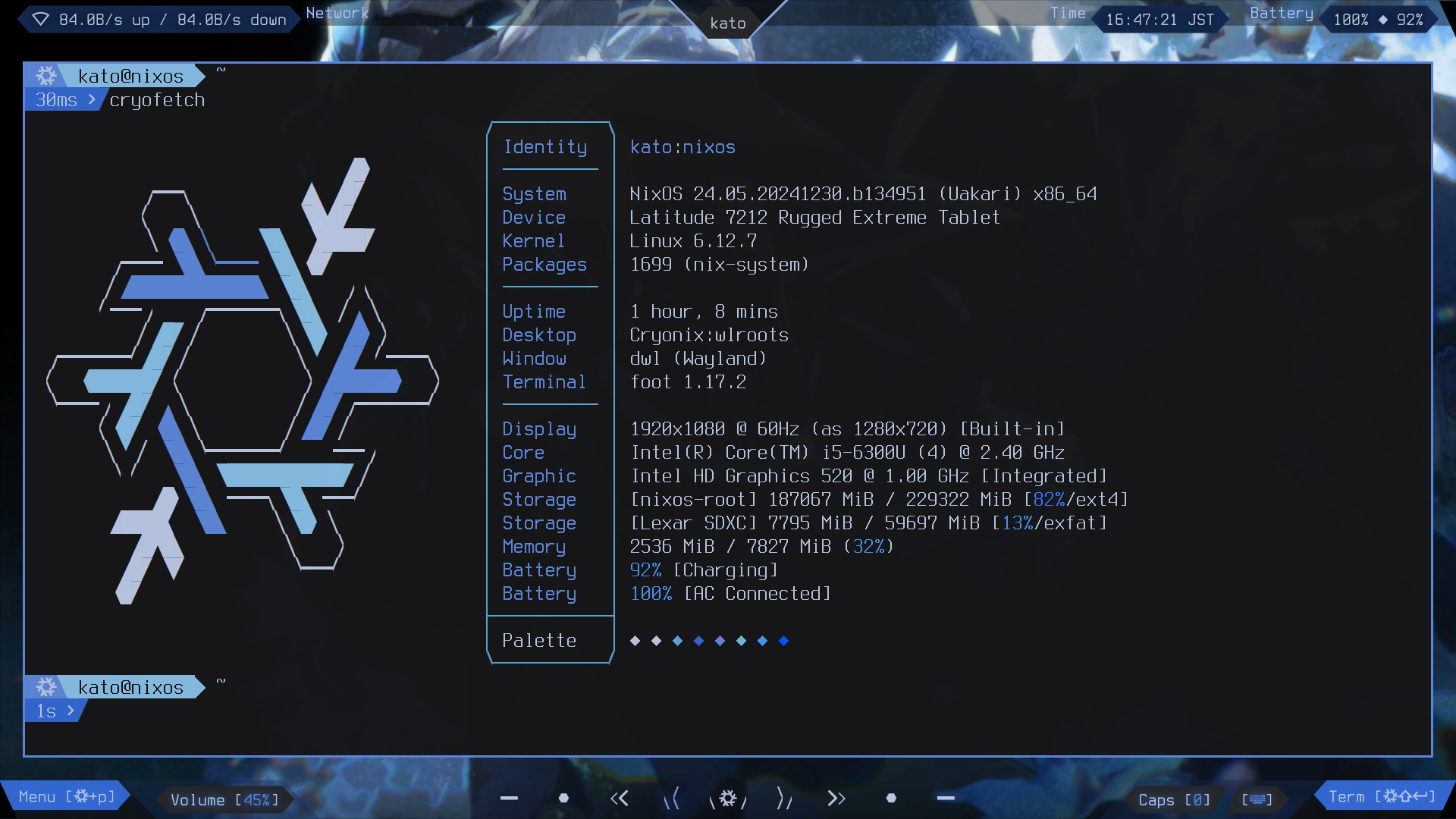
Task: Click the Identity header label
Action: click(x=545, y=147)
